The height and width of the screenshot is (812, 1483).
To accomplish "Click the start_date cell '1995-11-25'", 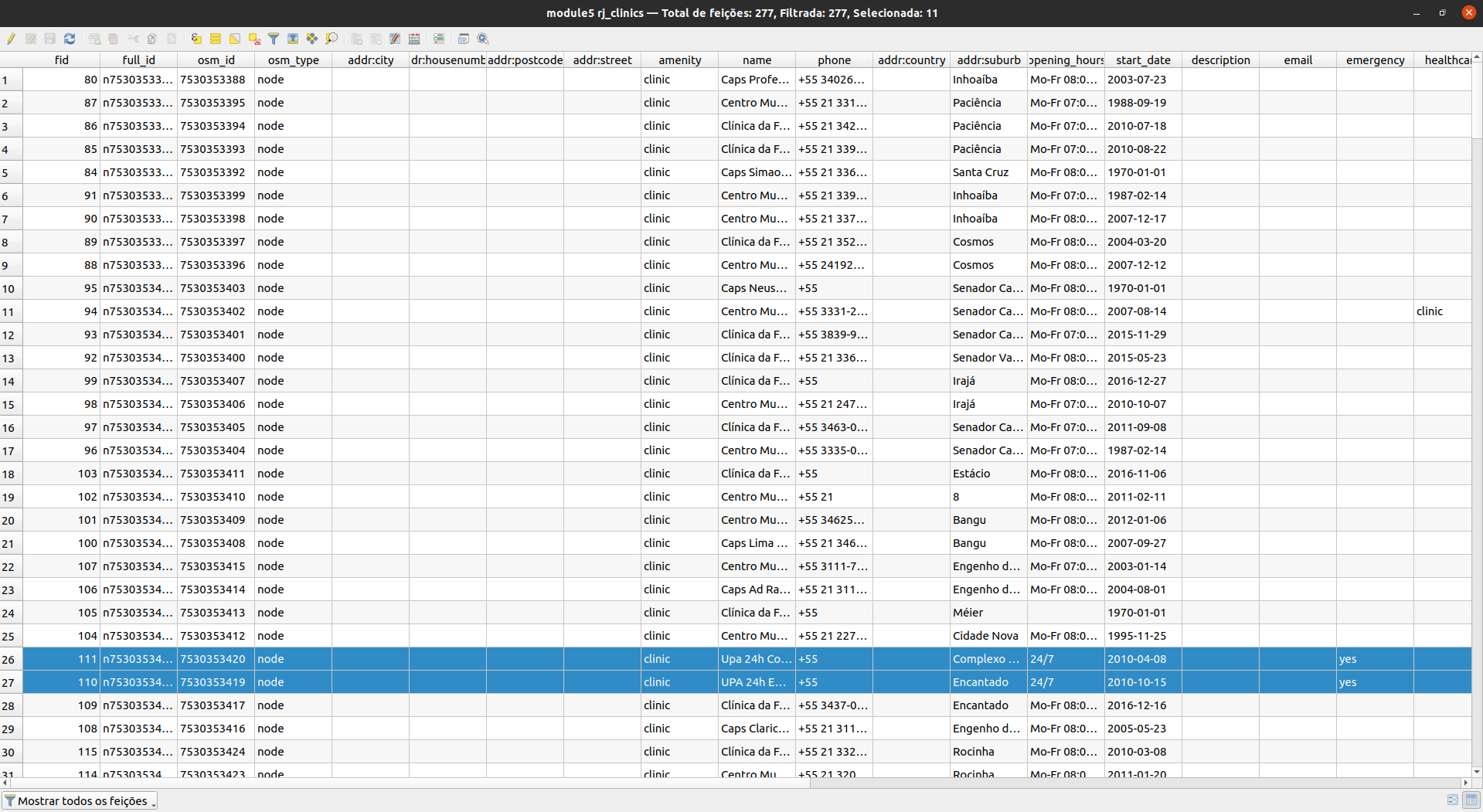I will [x=1144, y=636].
